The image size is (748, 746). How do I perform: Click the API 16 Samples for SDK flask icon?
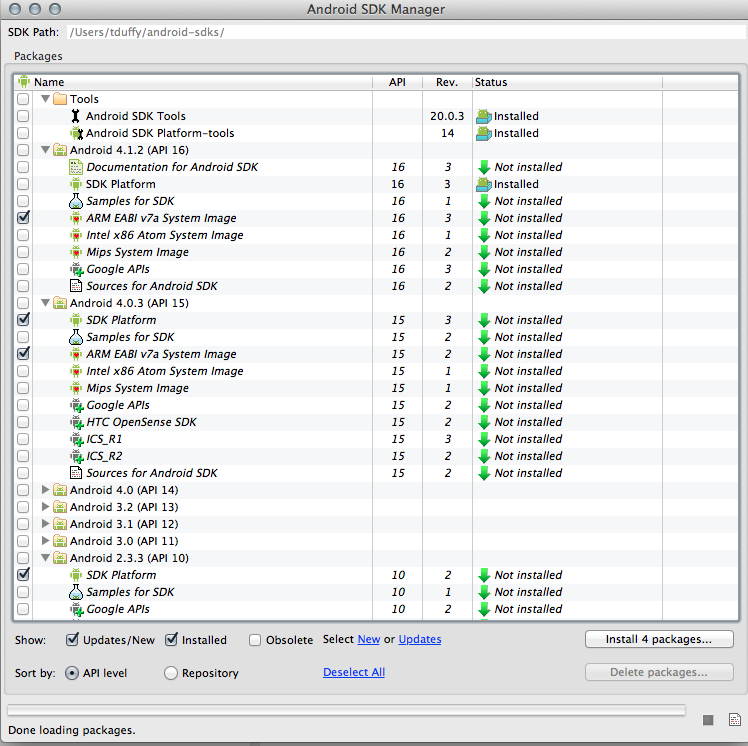pos(76,201)
